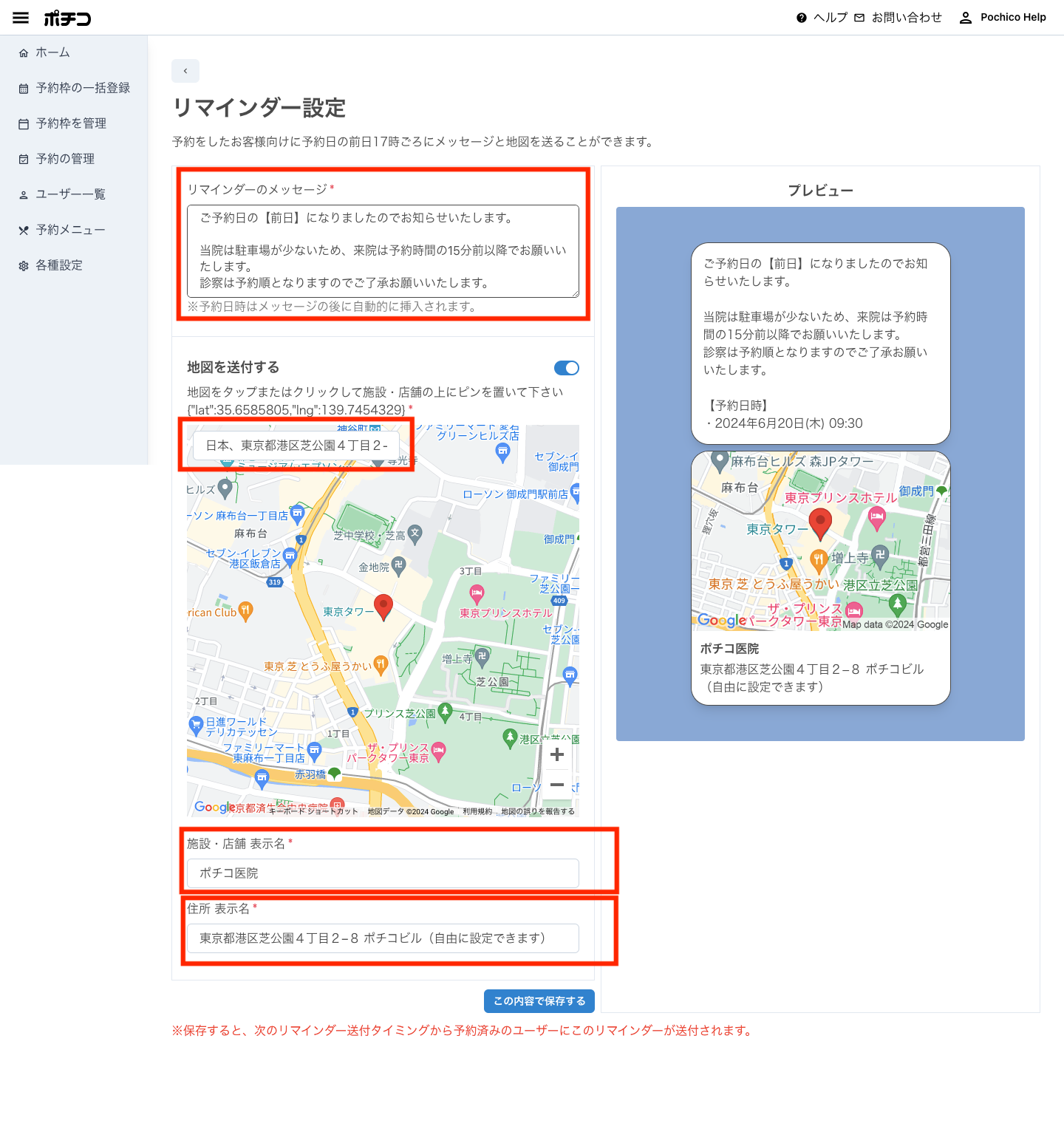
Task: Click the 住所 表示名 input field
Action: pos(383,938)
